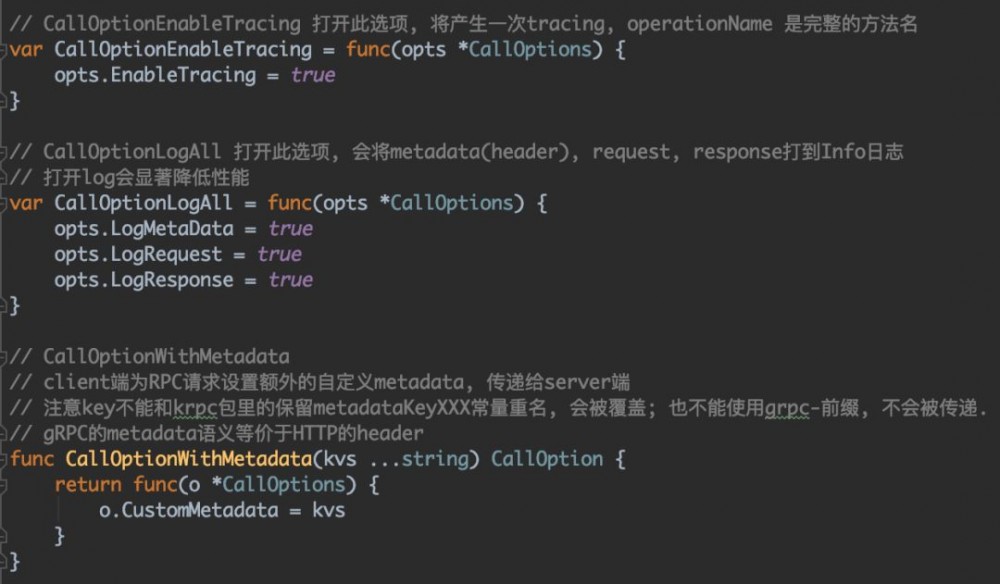Click the string type after the ellipsis
The width and height of the screenshot is (1000, 584).
click(436, 459)
